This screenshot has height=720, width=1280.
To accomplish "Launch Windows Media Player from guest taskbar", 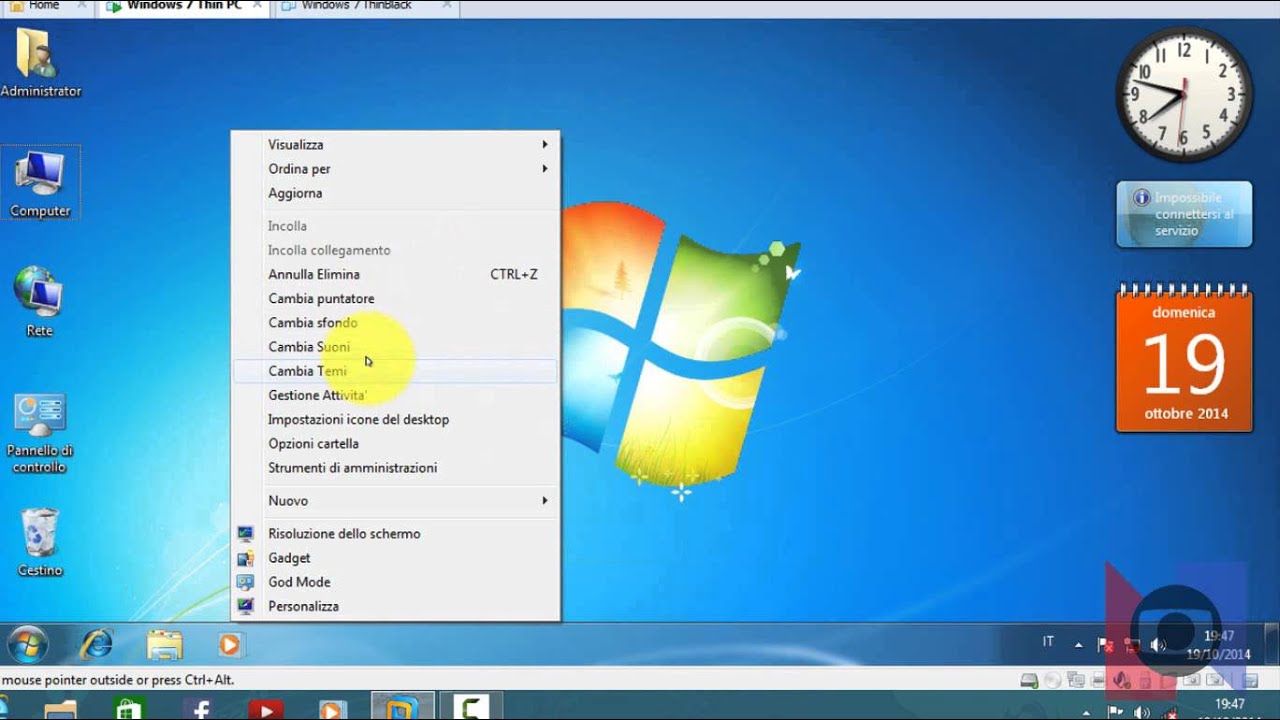I will (x=230, y=645).
